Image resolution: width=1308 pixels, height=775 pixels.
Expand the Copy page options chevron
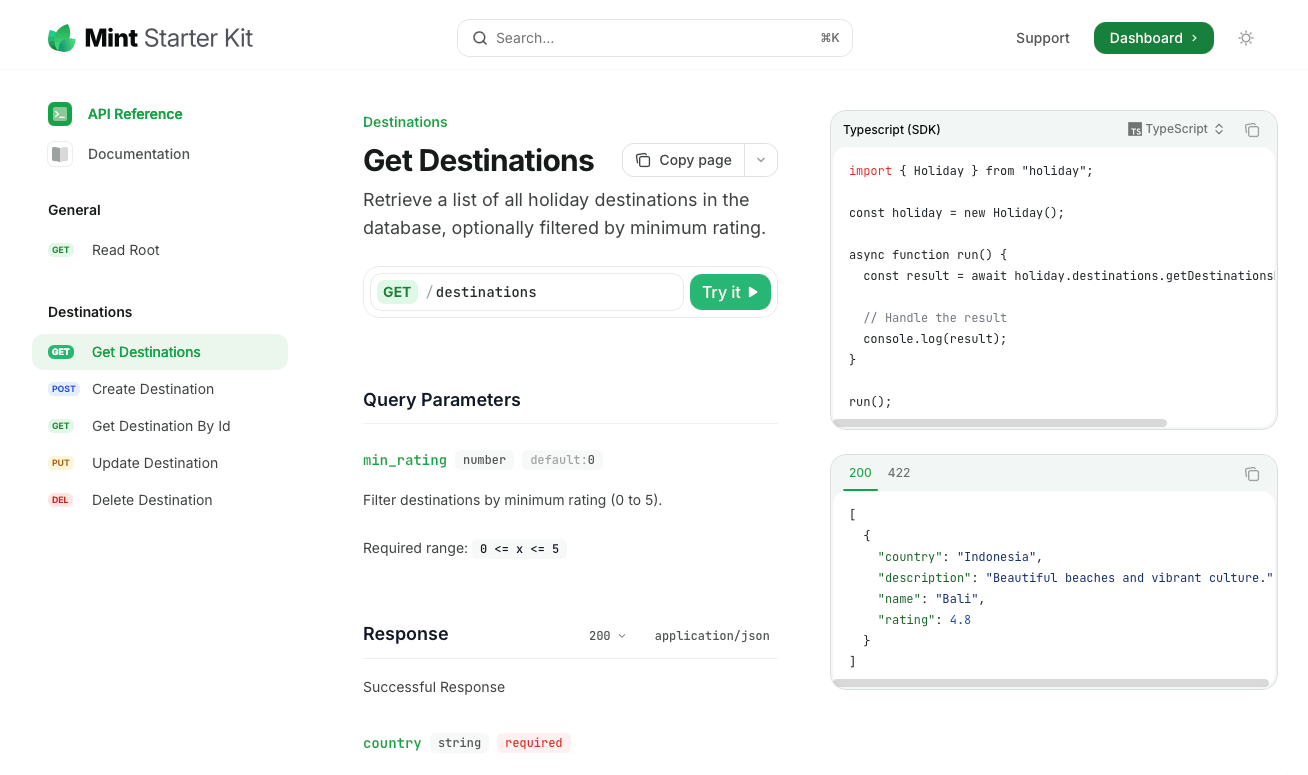point(760,160)
